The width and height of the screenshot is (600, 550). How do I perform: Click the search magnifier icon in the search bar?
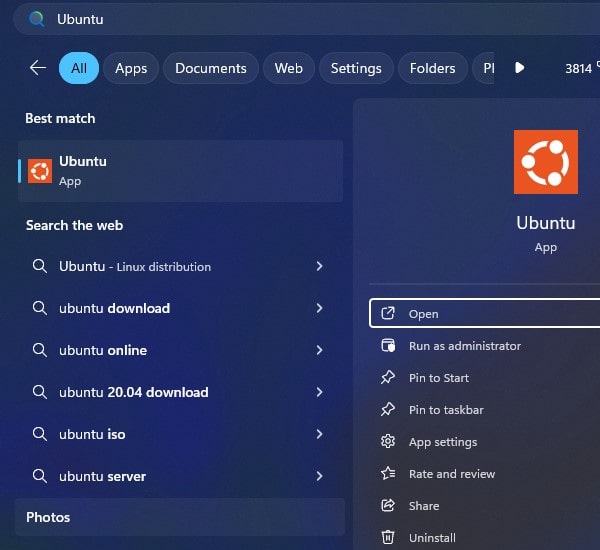point(36,19)
